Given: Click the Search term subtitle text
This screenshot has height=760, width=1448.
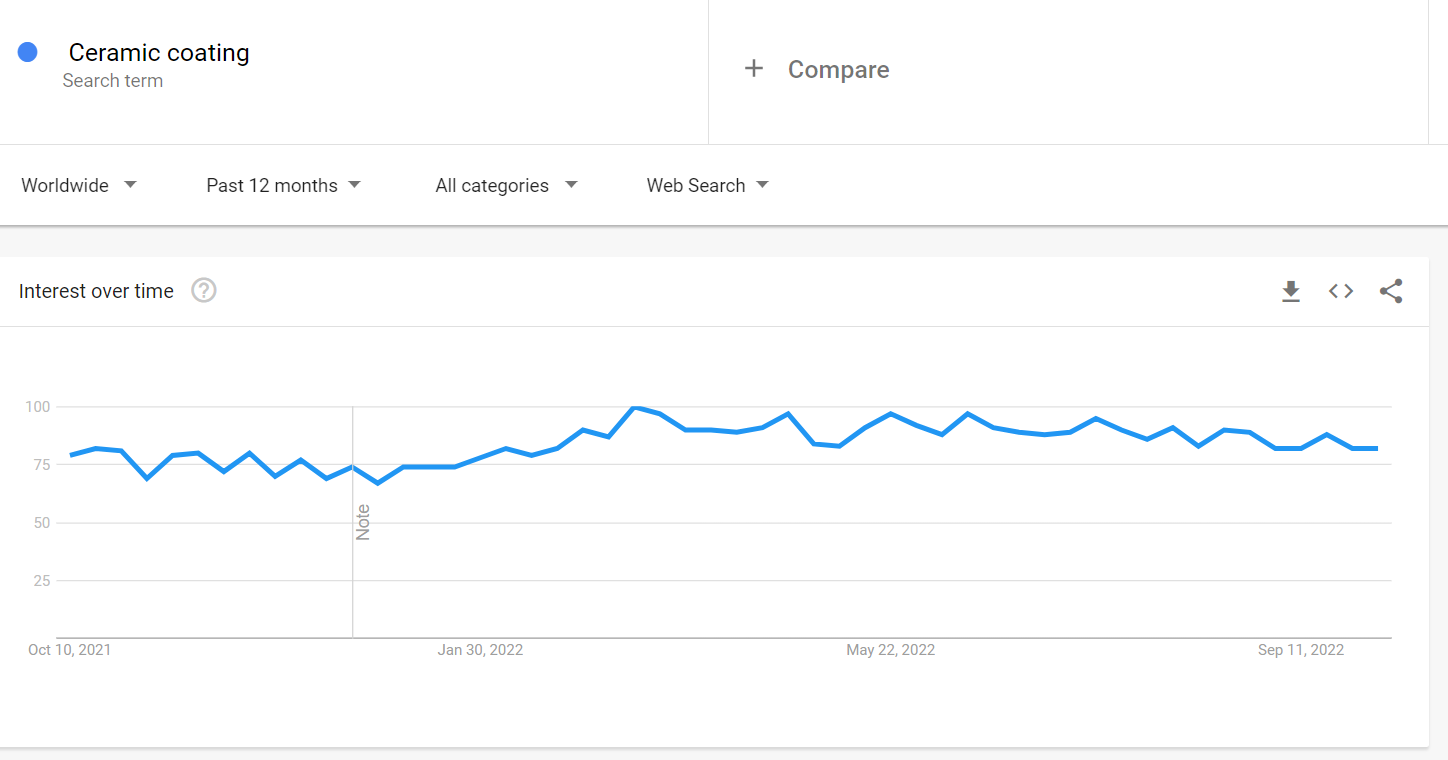Looking at the screenshot, I should 113,81.
